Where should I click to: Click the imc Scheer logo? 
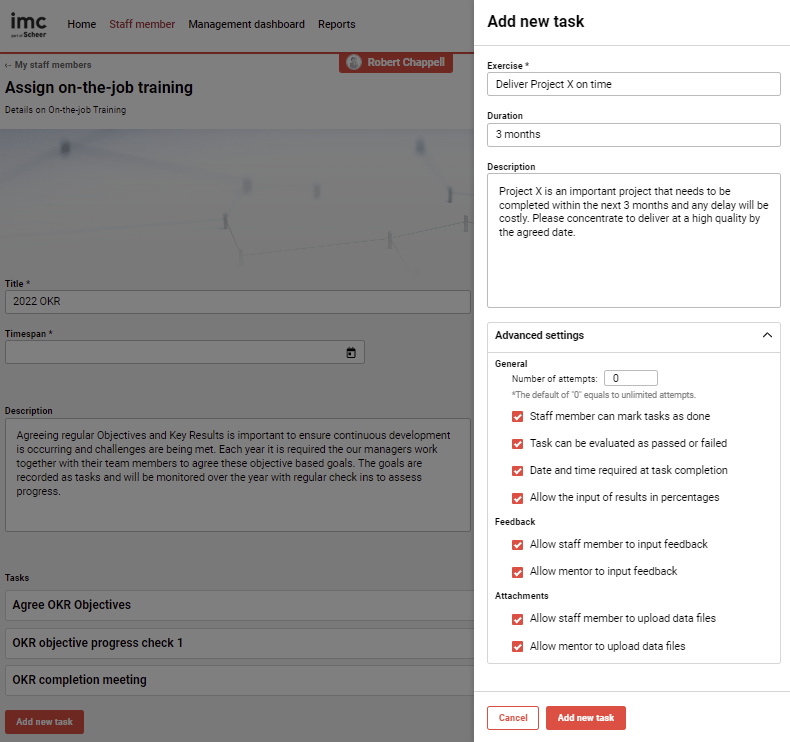[x=28, y=25]
